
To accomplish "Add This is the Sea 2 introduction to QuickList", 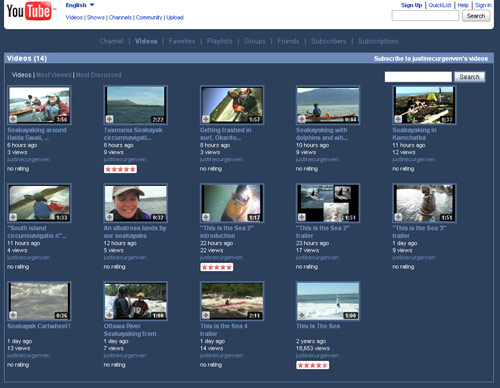I will click(x=206, y=217).
